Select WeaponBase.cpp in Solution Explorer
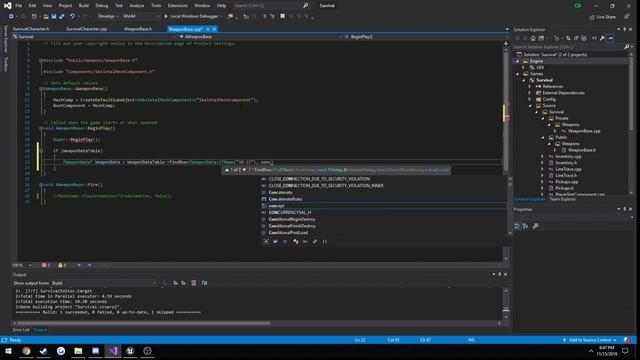Image resolution: width=640 pixels, height=360 pixels. click(x=584, y=131)
